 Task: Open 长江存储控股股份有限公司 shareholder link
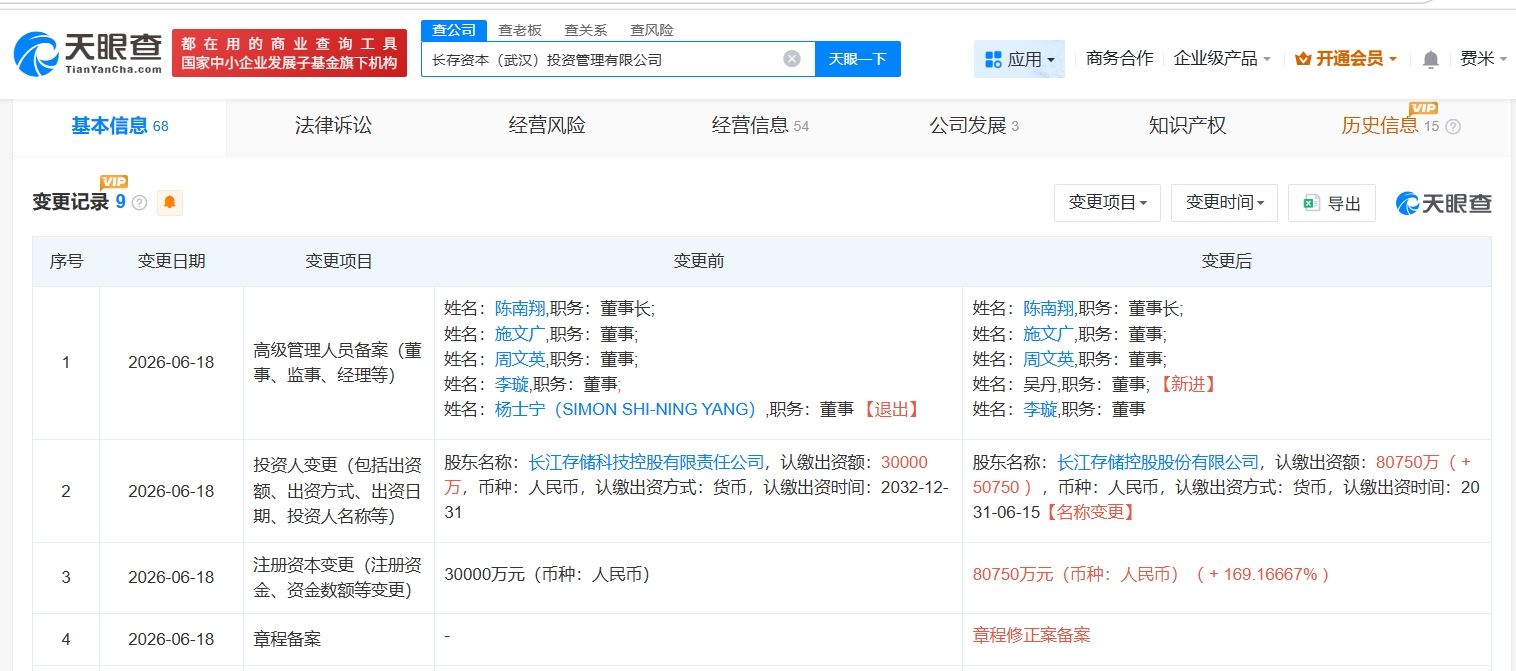pos(1158,462)
